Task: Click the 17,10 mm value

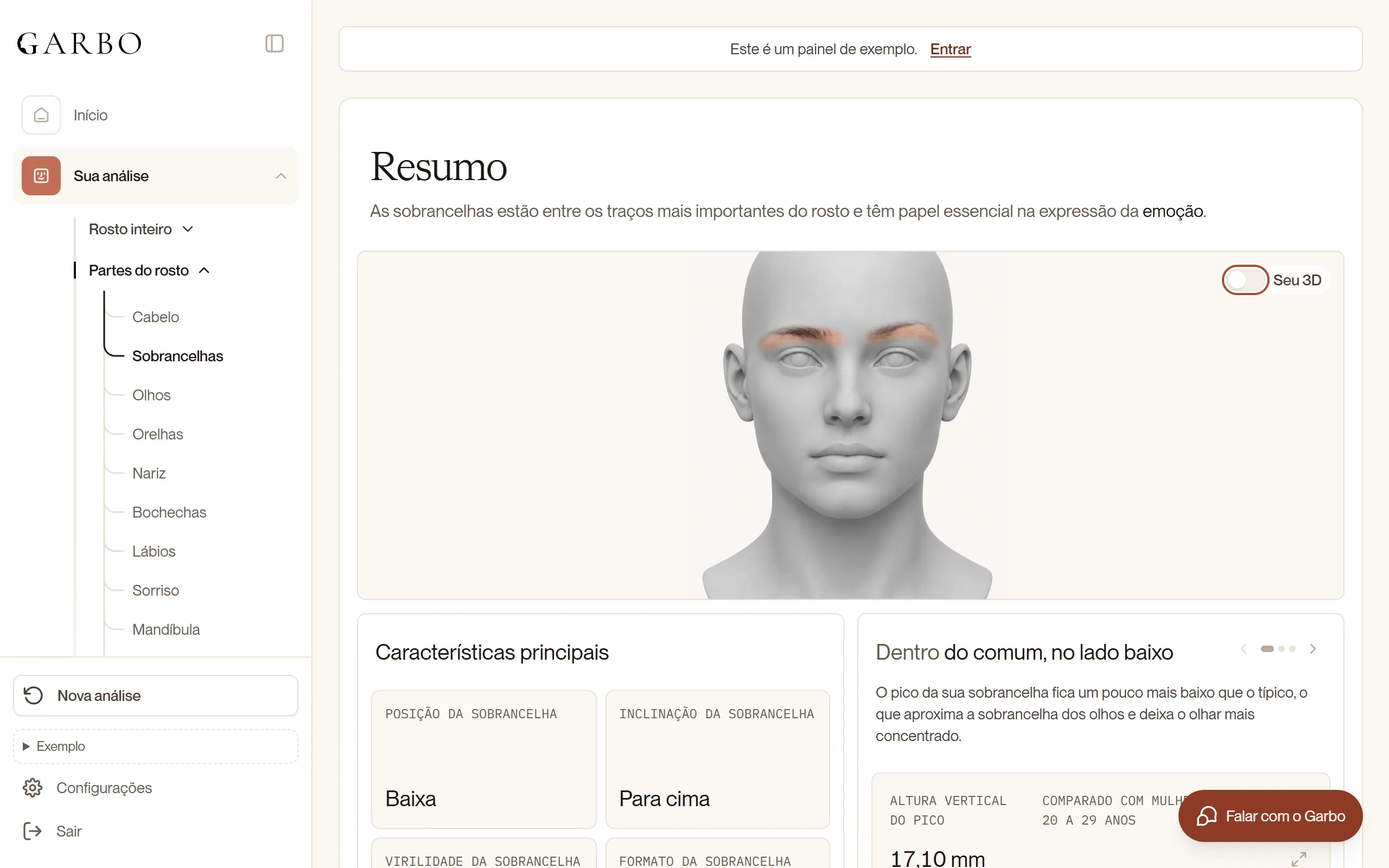Action: [937, 858]
